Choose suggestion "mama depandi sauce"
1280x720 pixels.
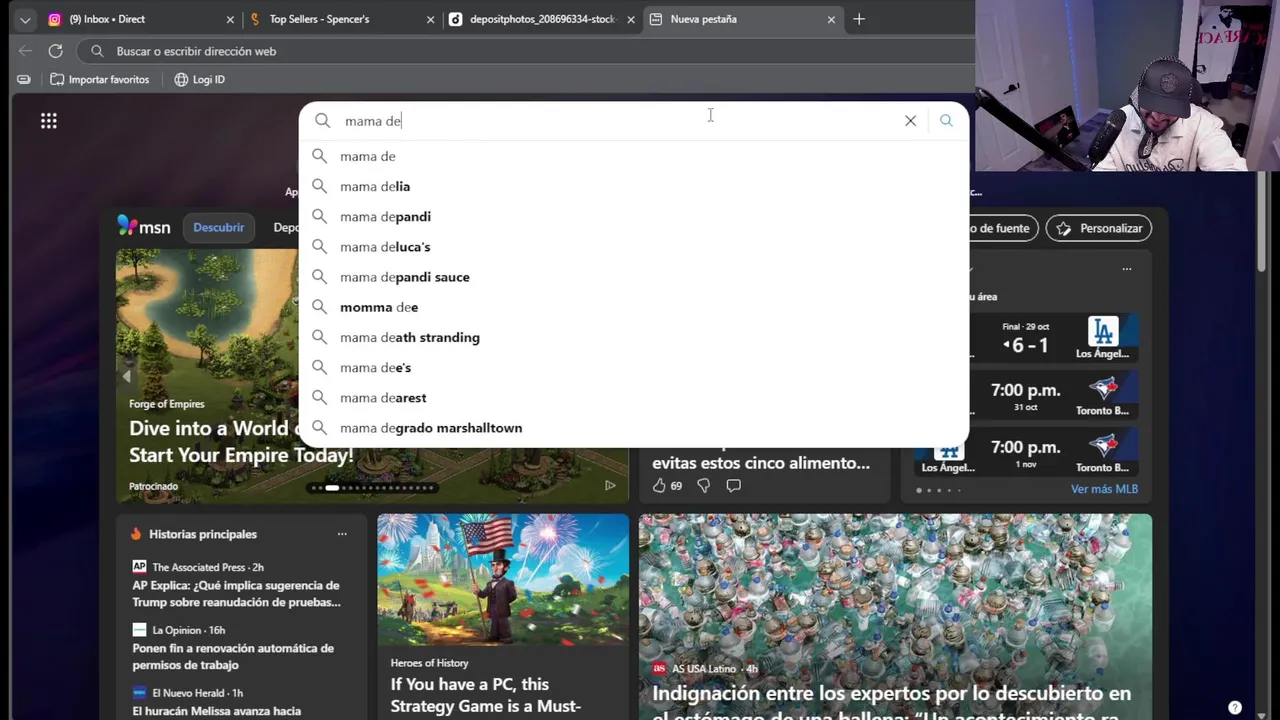click(x=634, y=277)
